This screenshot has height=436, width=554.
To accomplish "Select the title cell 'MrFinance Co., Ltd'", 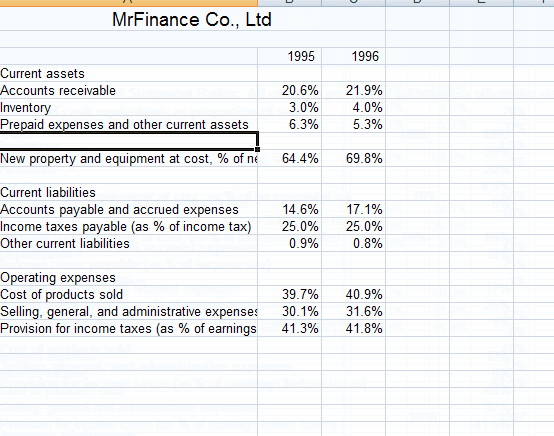I will point(192,19).
